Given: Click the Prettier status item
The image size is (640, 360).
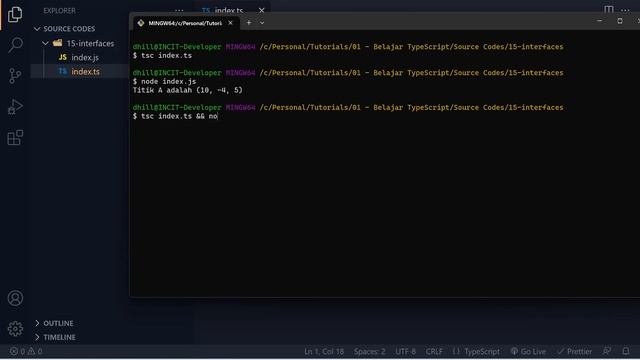Looking at the screenshot, I should coord(574,351).
